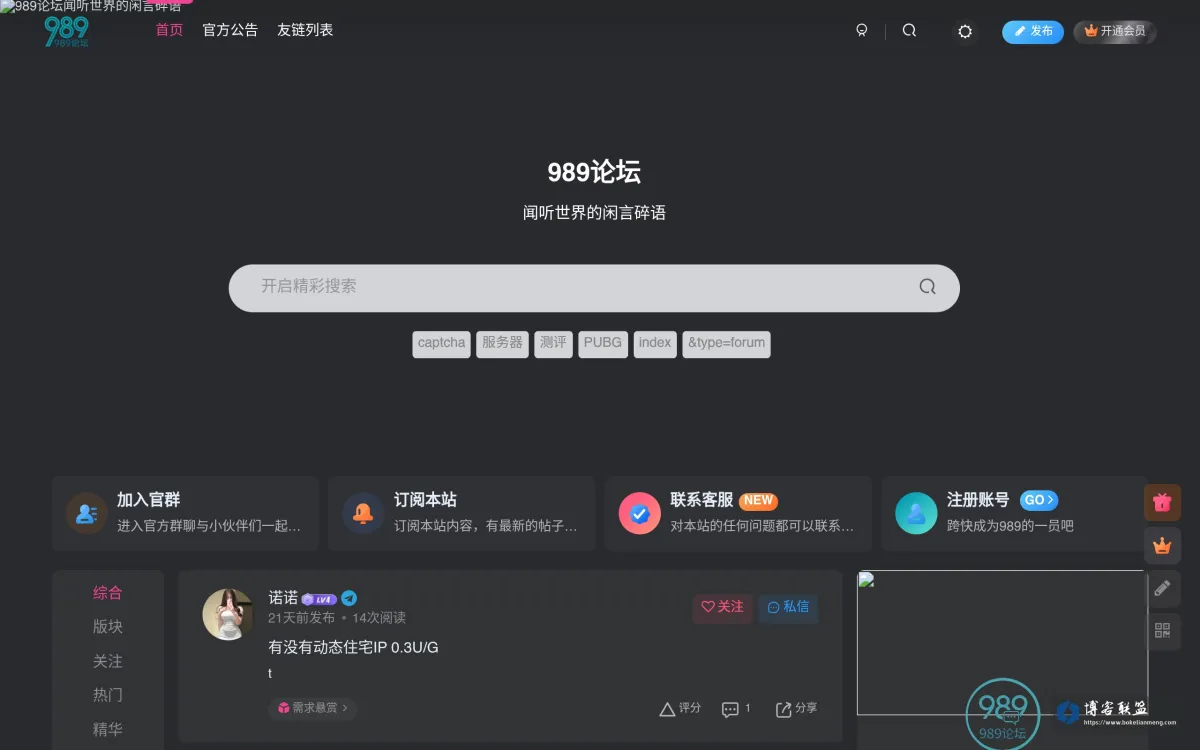This screenshot has height=750, width=1200.
Task: Click the broken image placeholder in right panel
Action: 1001,642
